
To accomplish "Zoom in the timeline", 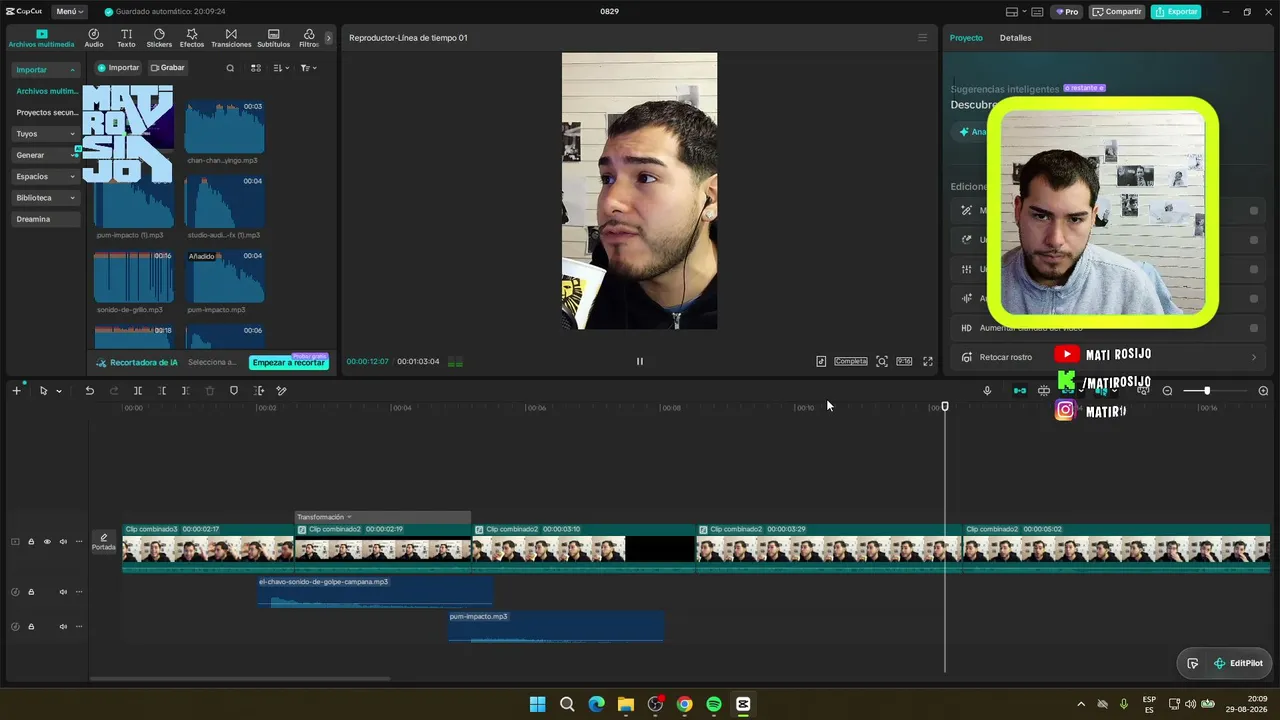I will tap(1263, 391).
